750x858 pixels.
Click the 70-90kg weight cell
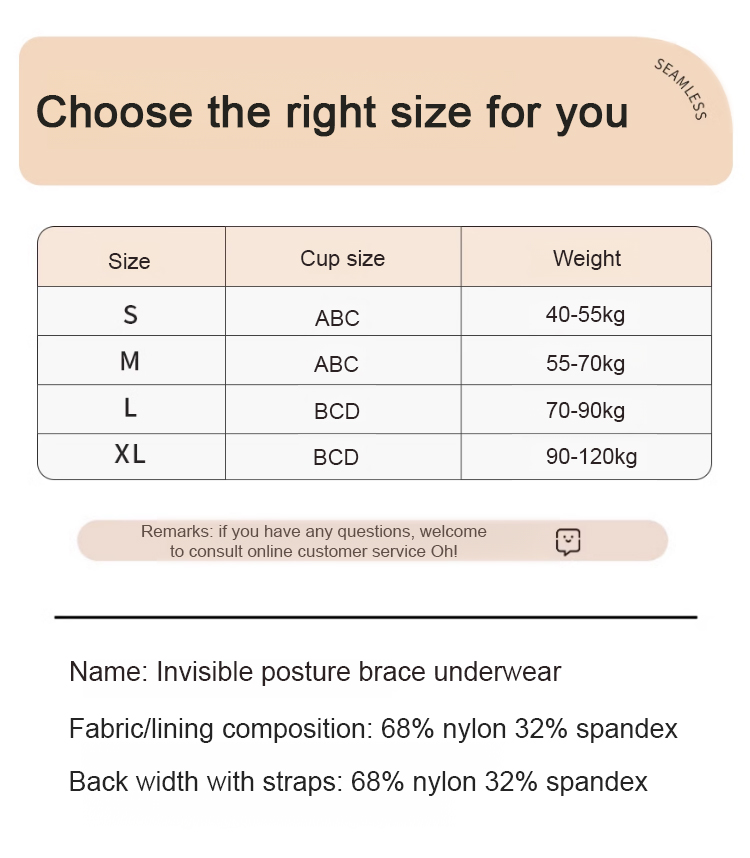(x=585, y=410)
